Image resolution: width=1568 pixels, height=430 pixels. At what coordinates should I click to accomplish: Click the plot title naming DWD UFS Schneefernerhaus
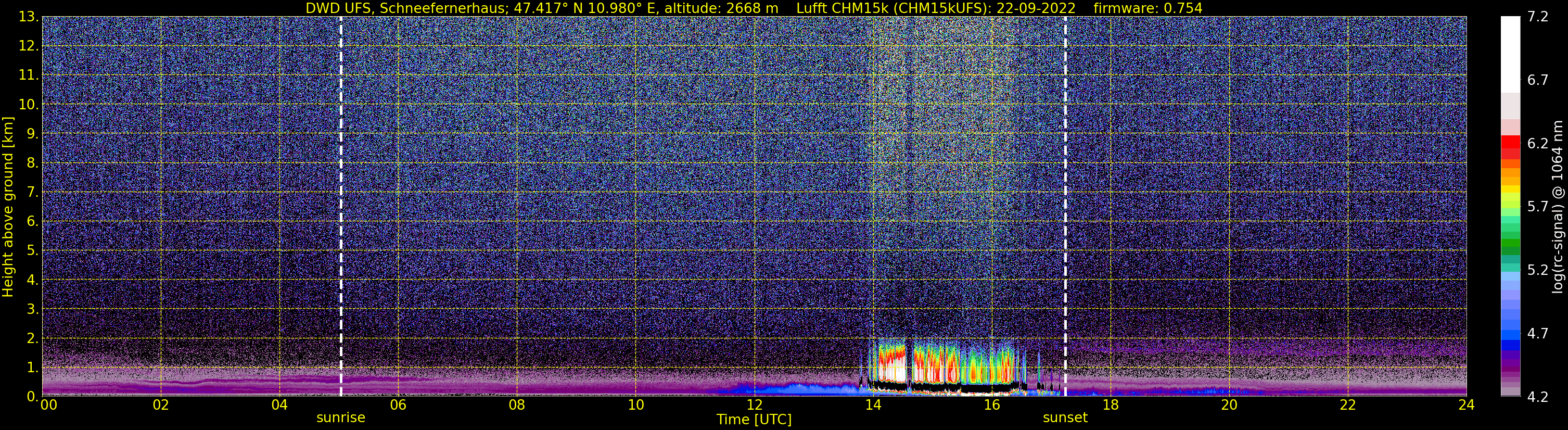coord(754,8)
